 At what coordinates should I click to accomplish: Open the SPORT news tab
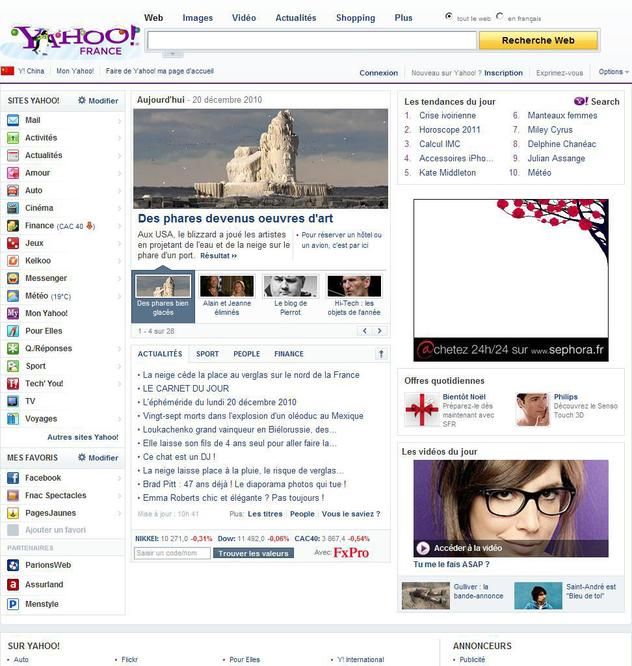(207, 354)
